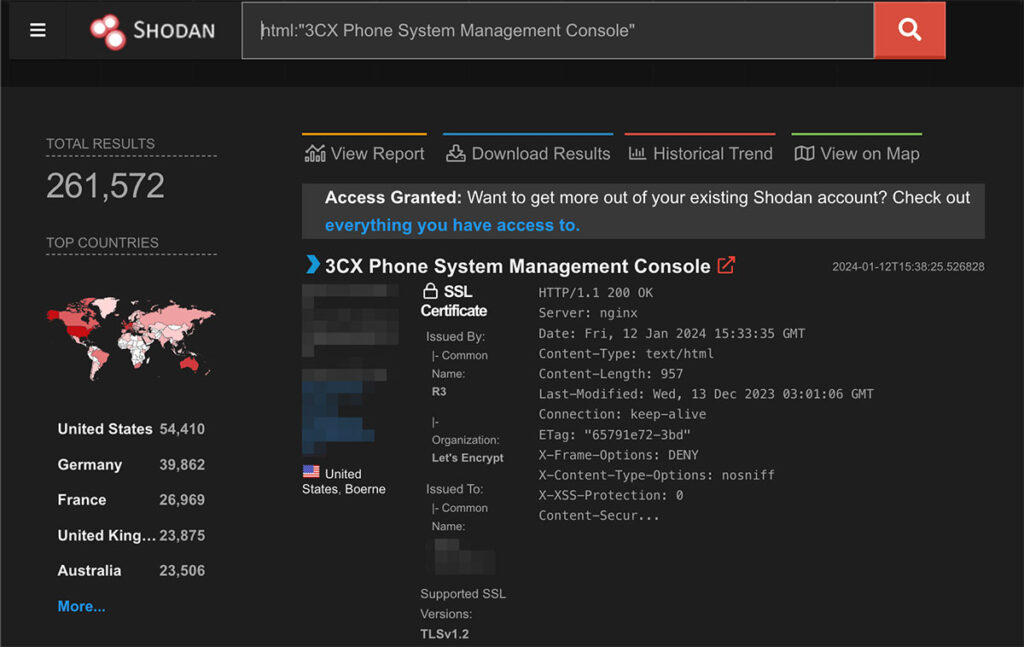Image resolution: width=1024 pixels, height=647 pixels.
Task: Click the 'Date: Fri, 12 Jan 2024' line
Action: click(671, 334)
